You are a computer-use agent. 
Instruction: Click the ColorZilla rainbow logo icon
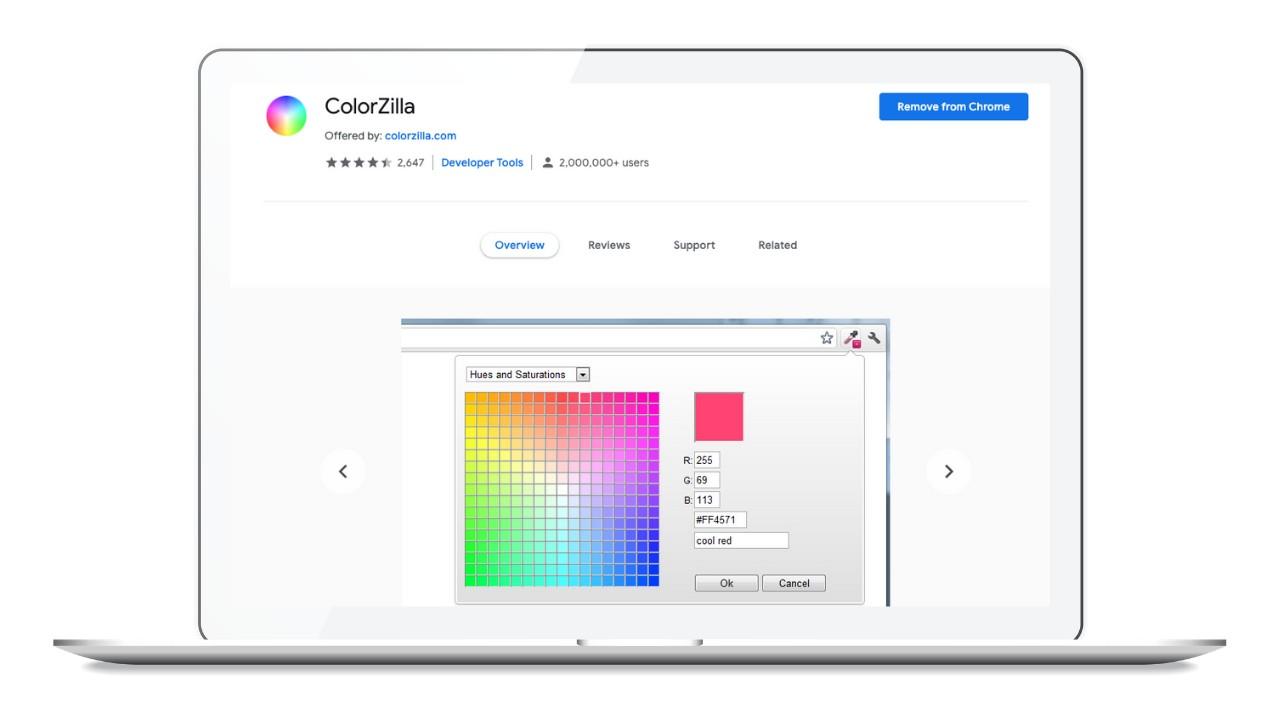tap(286, 116)
